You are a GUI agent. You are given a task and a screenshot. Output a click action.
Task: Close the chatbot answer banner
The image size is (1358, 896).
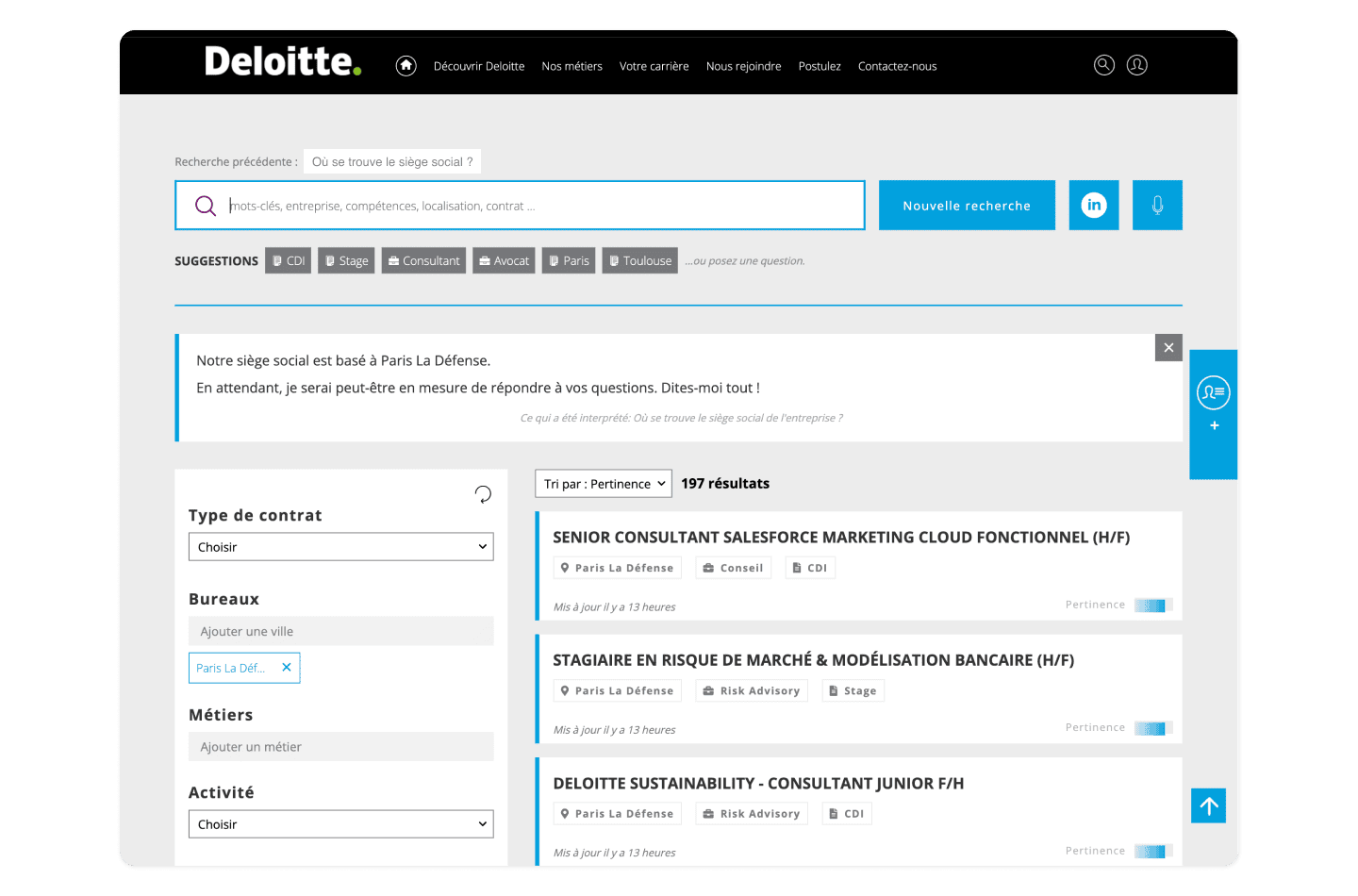(1168, 347)
